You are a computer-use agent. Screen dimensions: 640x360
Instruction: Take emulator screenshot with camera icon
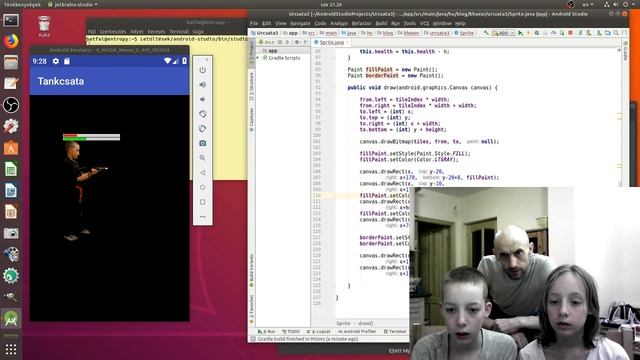click(x=202, y=143)
